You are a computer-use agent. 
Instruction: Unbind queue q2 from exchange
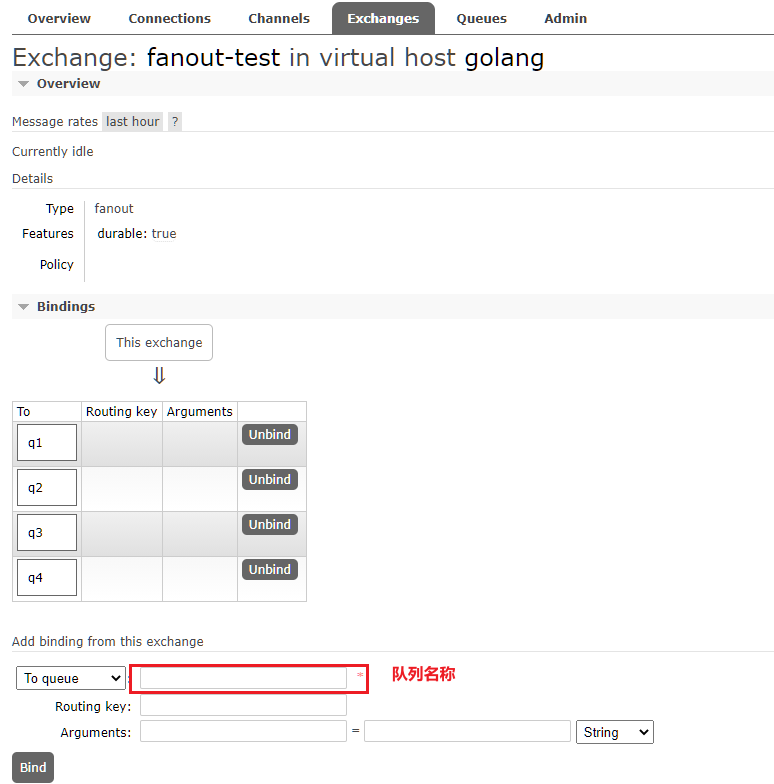(x=269, y=480)
